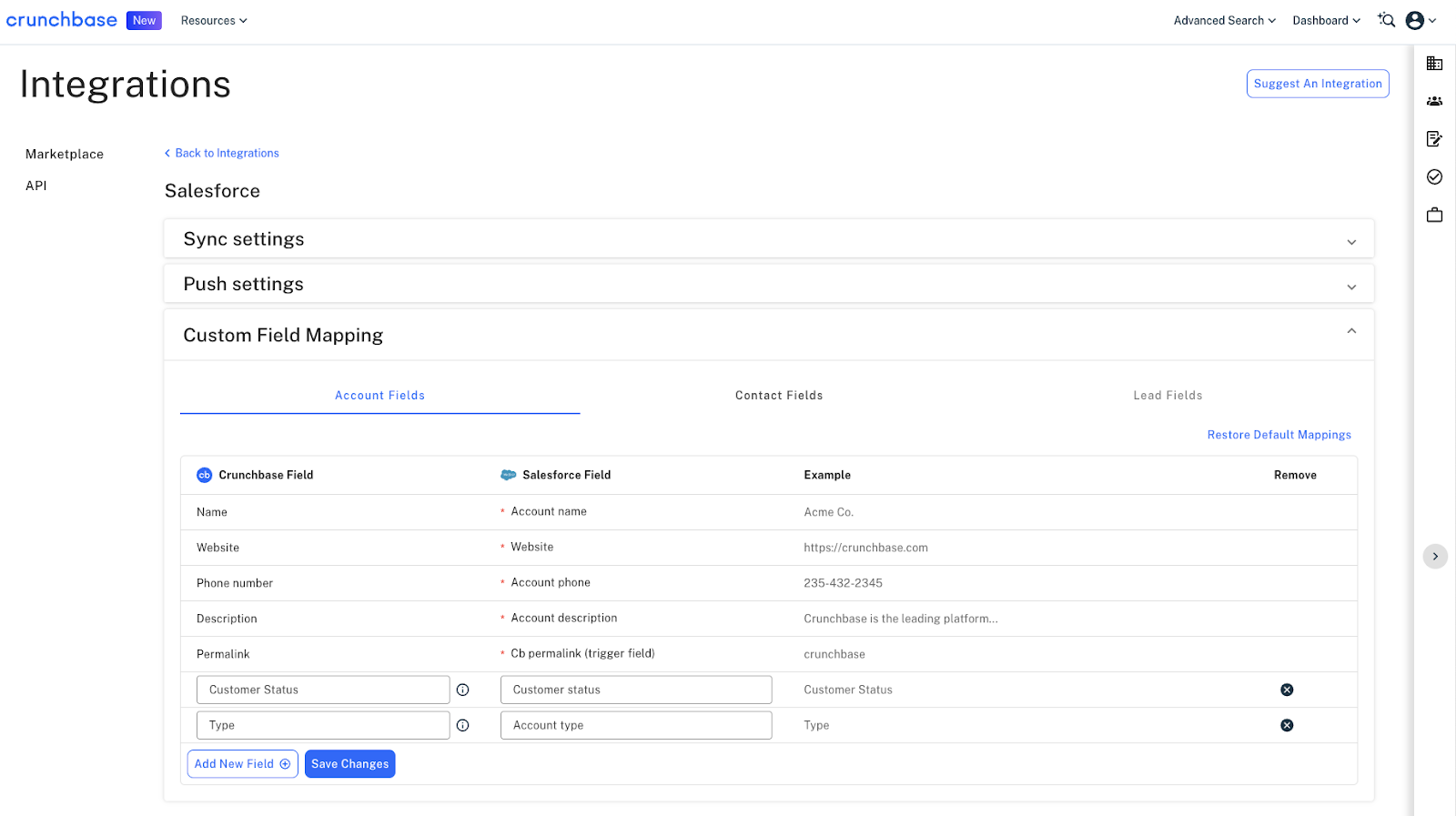The height and width of the screenshot is (816, 1456).
Task: Click the Crunchbase Field column logo icon
Action: click(x=204, y=475)
